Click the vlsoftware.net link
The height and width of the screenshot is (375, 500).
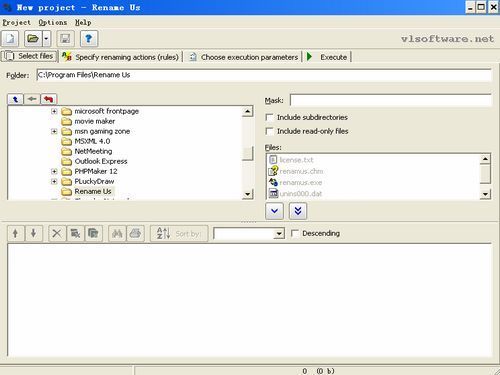447,39
